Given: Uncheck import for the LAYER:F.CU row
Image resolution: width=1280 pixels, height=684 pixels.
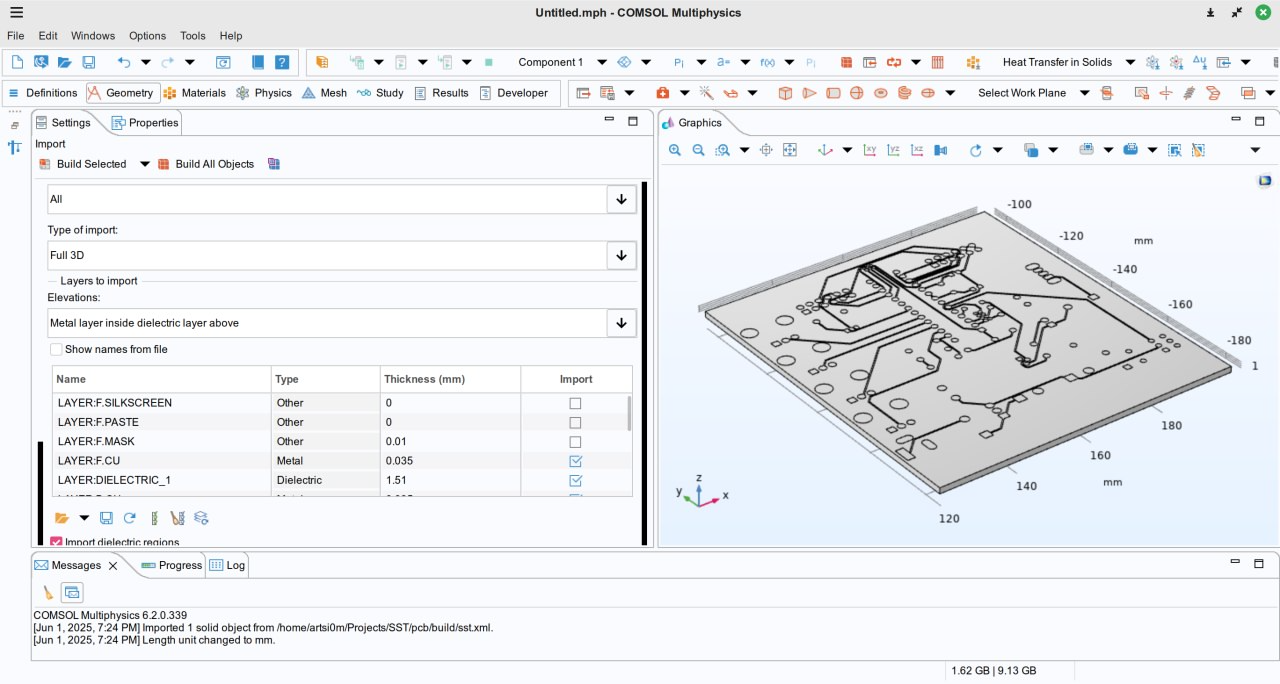Looking at the screenshot, I should pyautogui.click(x=575, y=461).
